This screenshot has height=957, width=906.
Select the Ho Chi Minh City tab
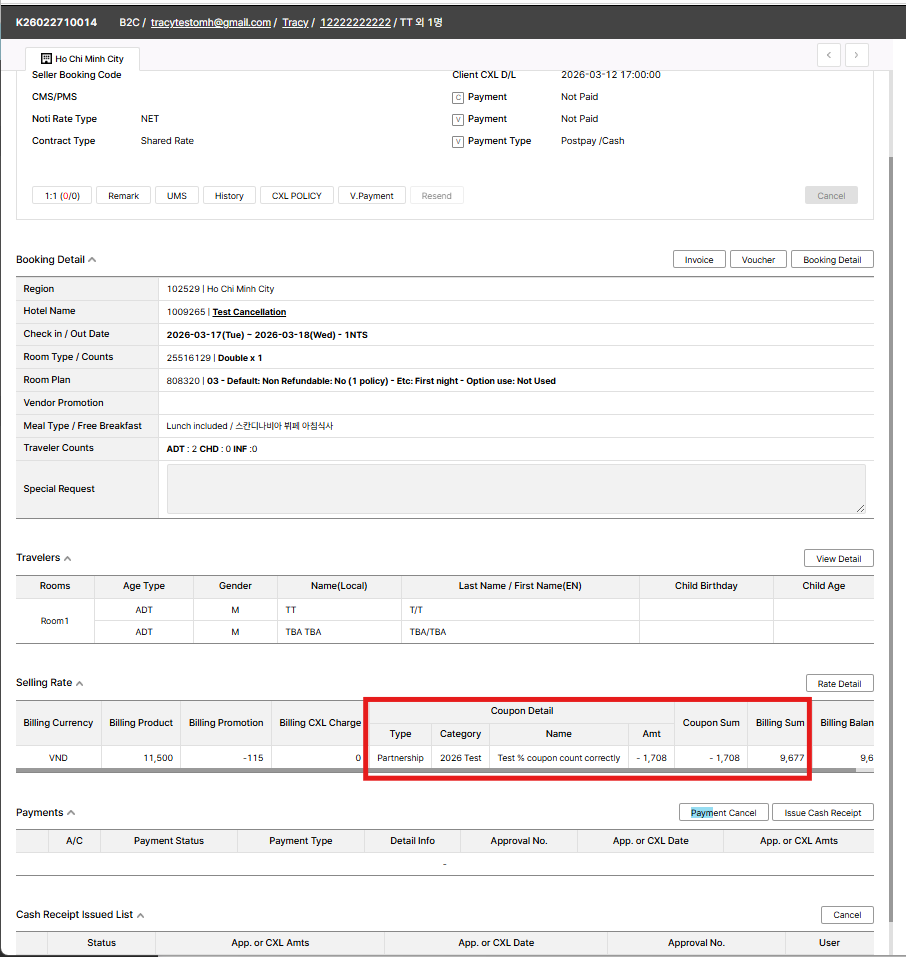tap(83, 60)
